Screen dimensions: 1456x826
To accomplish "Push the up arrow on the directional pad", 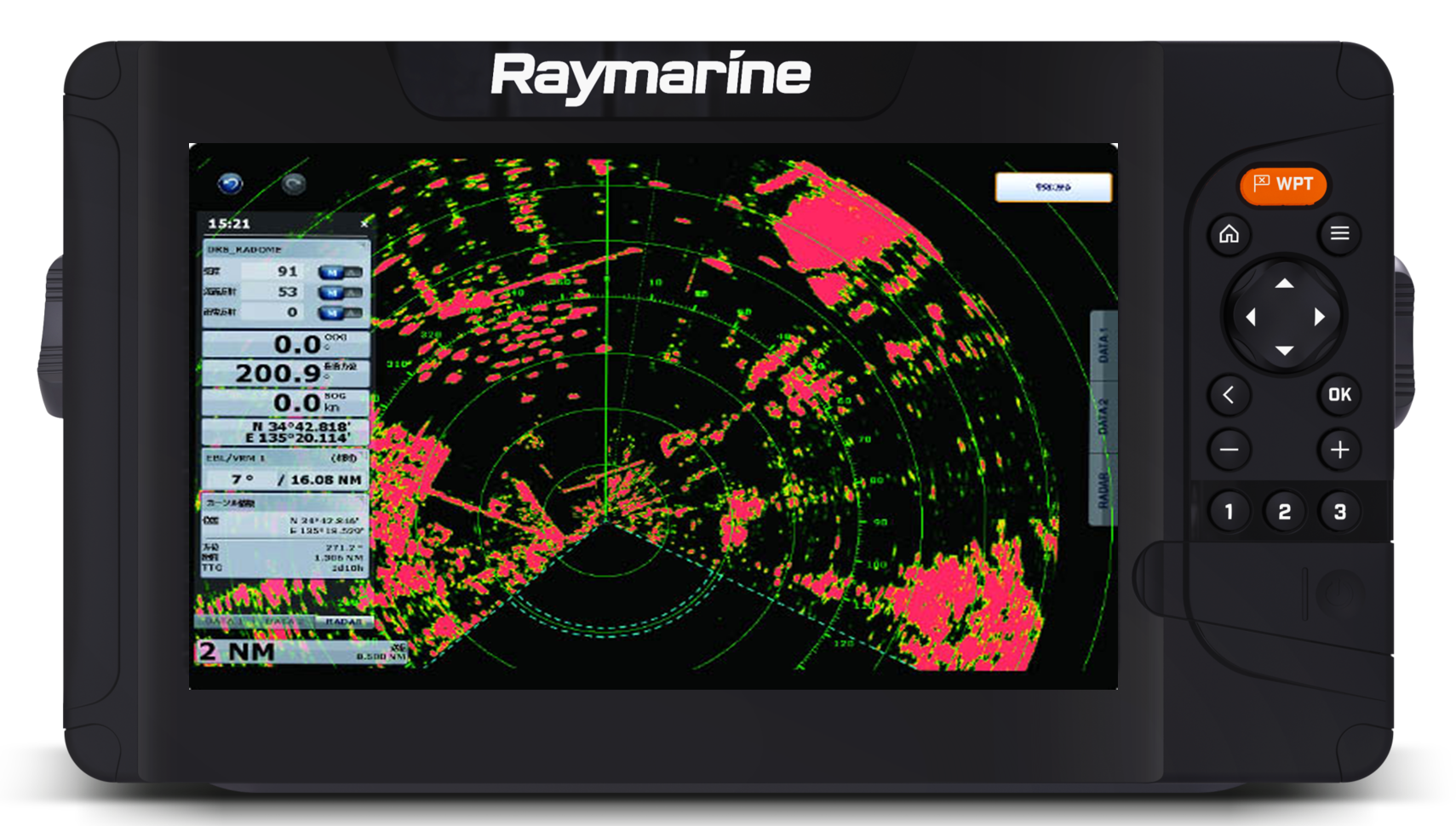I will pyautogui.click(x=1284, y=284).
